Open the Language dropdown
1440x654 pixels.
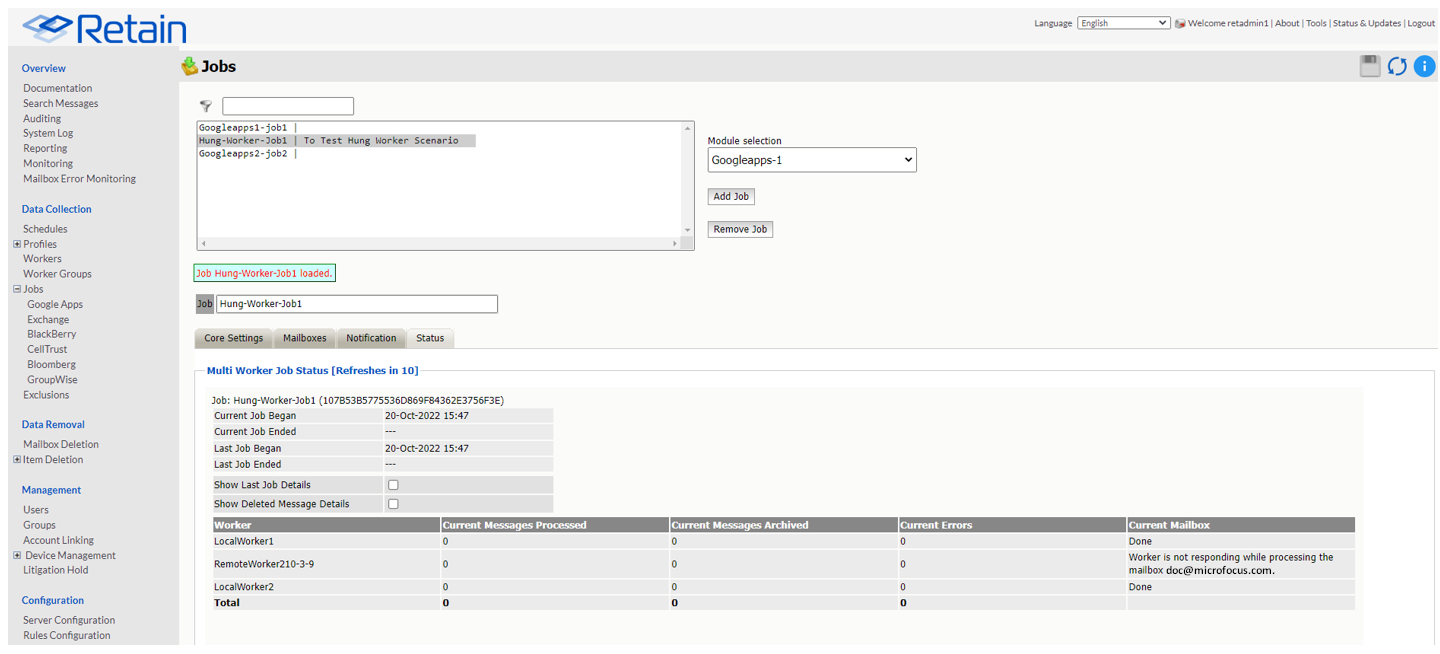pos(1123,23)
